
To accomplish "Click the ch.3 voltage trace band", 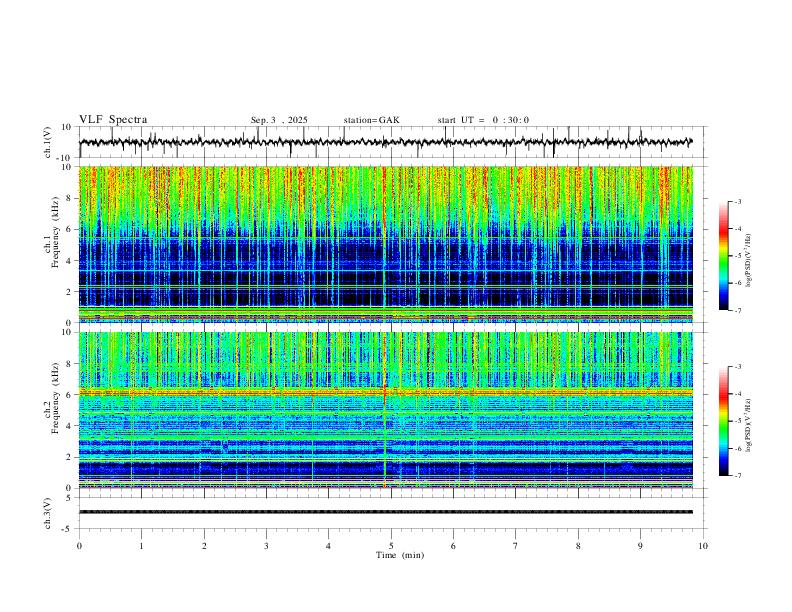I will coord(385,512).
